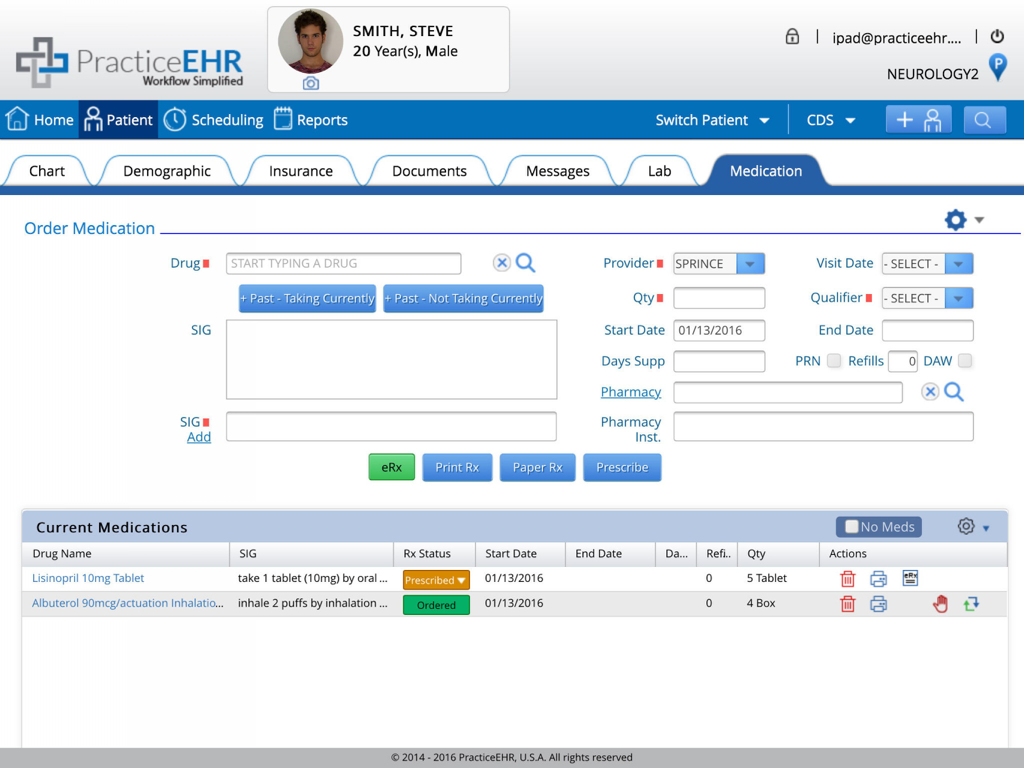Open the Prescribed status dropdown for Lisinopril
The image size is (1024, 768).
pyautogui.click(x=436, y=578)
